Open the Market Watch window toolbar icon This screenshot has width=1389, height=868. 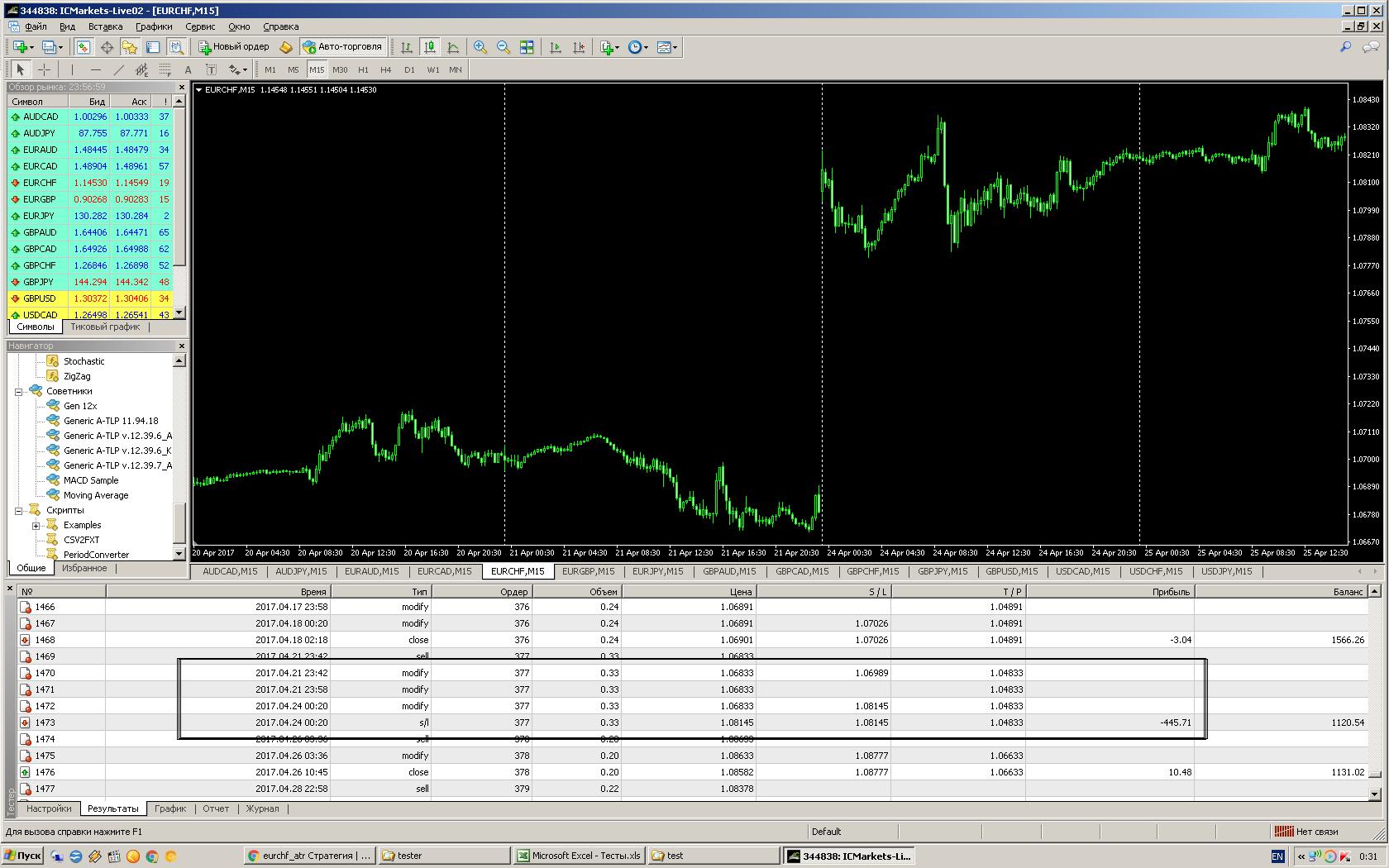(x=84, y=47)
